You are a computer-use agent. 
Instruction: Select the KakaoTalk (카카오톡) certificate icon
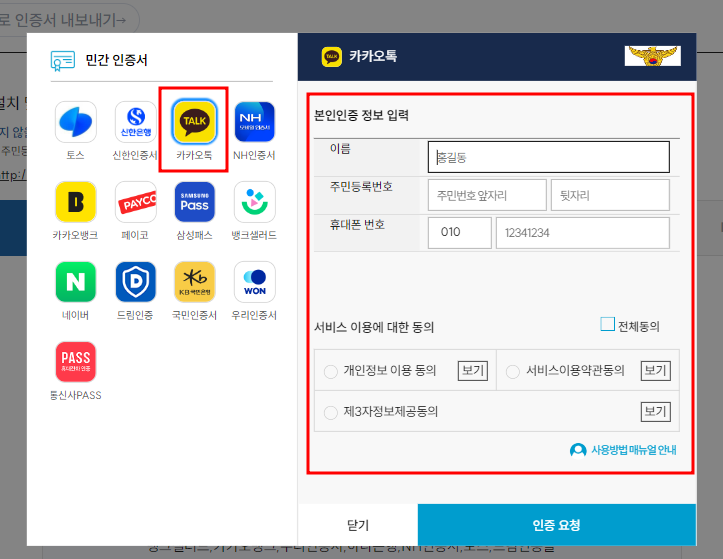tap(194, 122)
